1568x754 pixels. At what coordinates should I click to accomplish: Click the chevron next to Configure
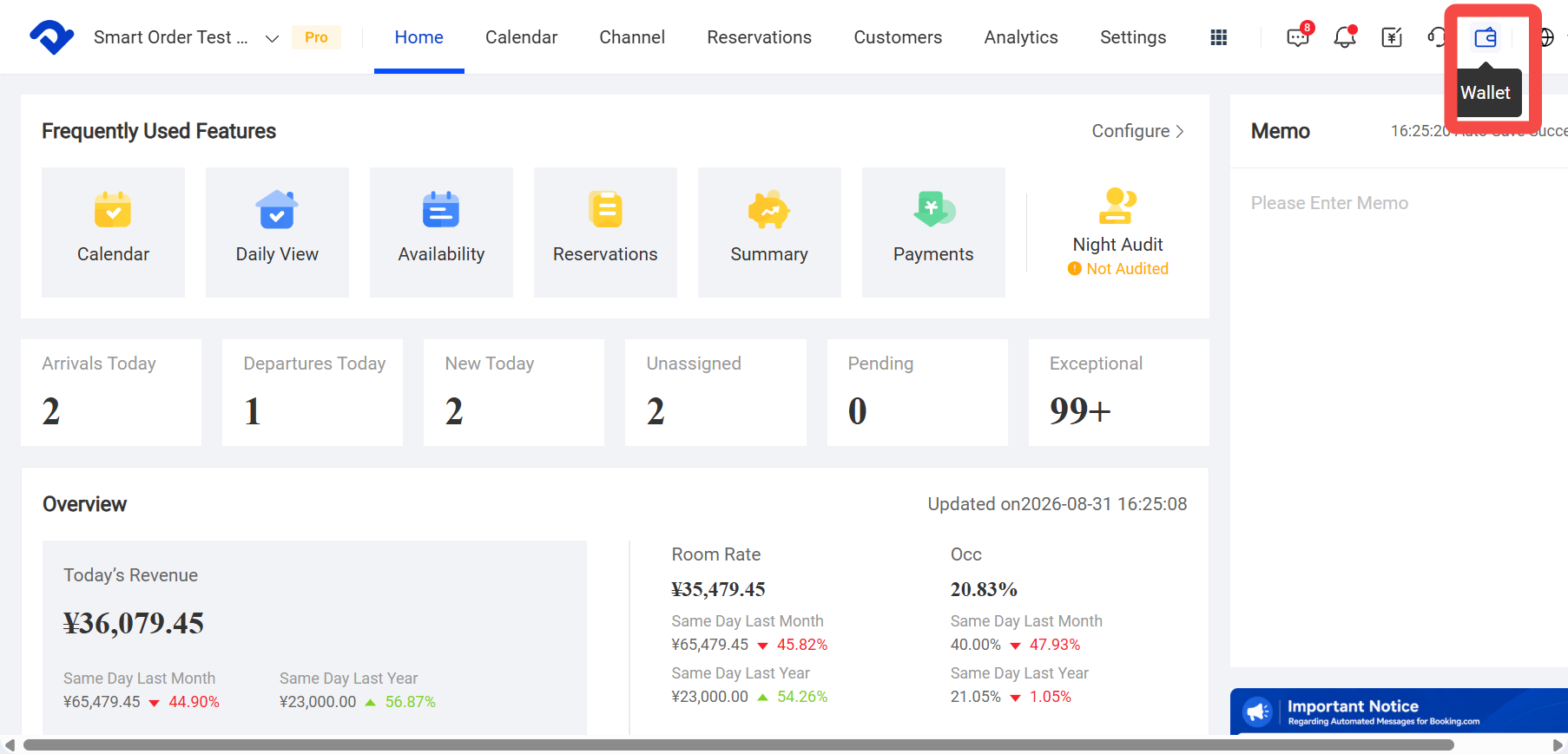click(x=1180, y=131)
